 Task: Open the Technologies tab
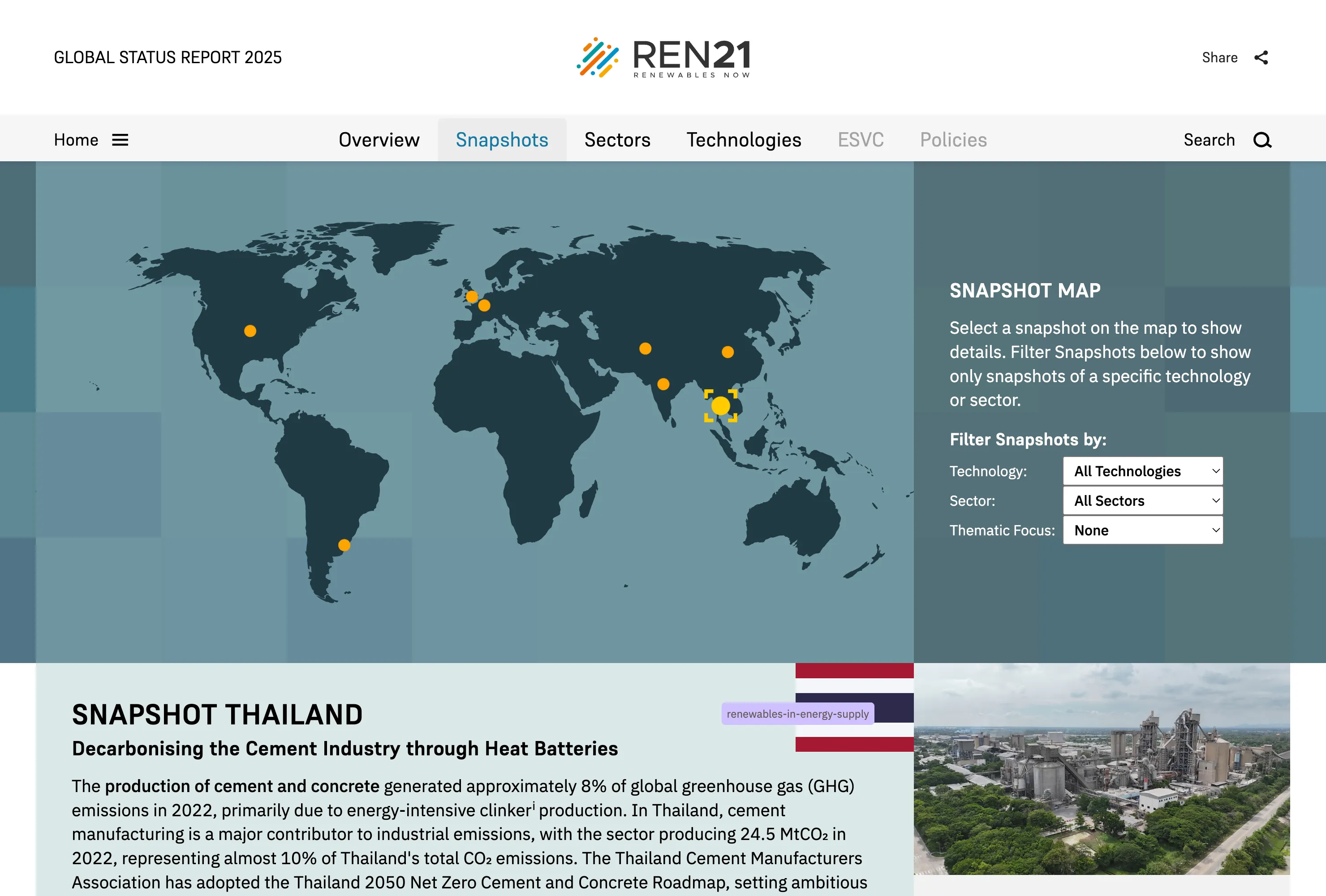[744, 140]
